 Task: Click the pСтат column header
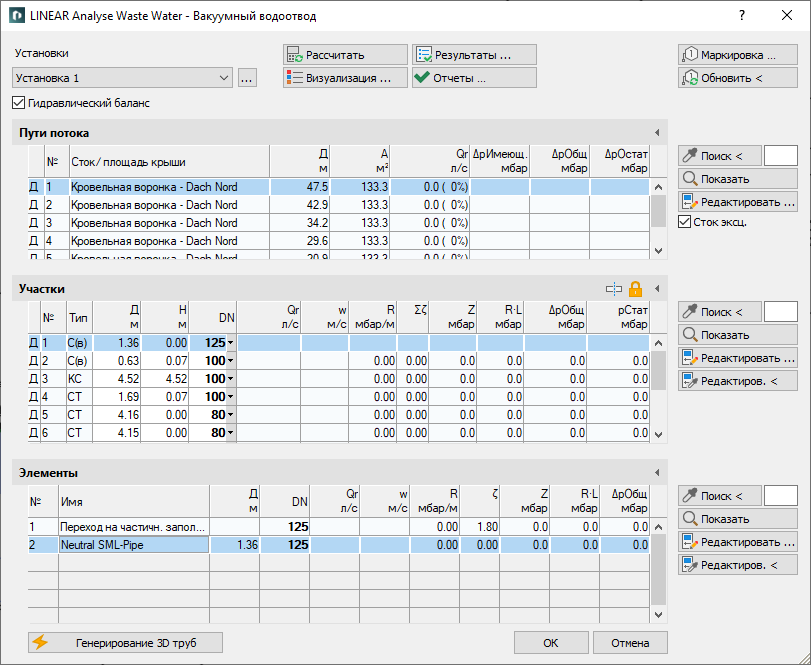coord(619,318)
